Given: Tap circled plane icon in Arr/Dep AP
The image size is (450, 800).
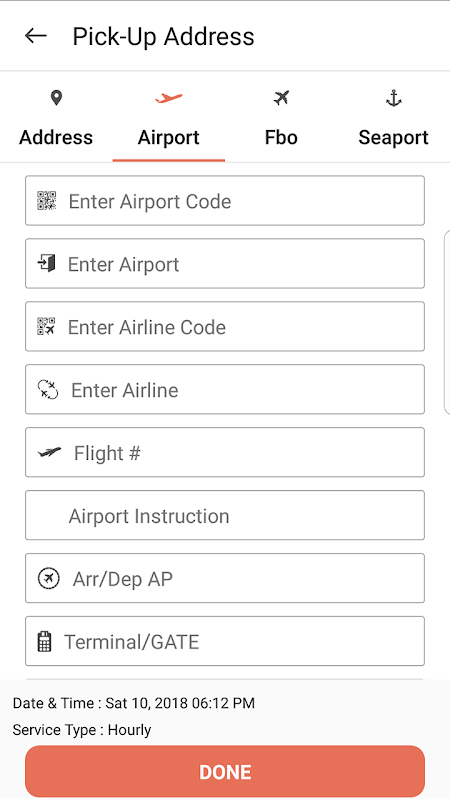Looking at the screenshot, I should (49, 579).
